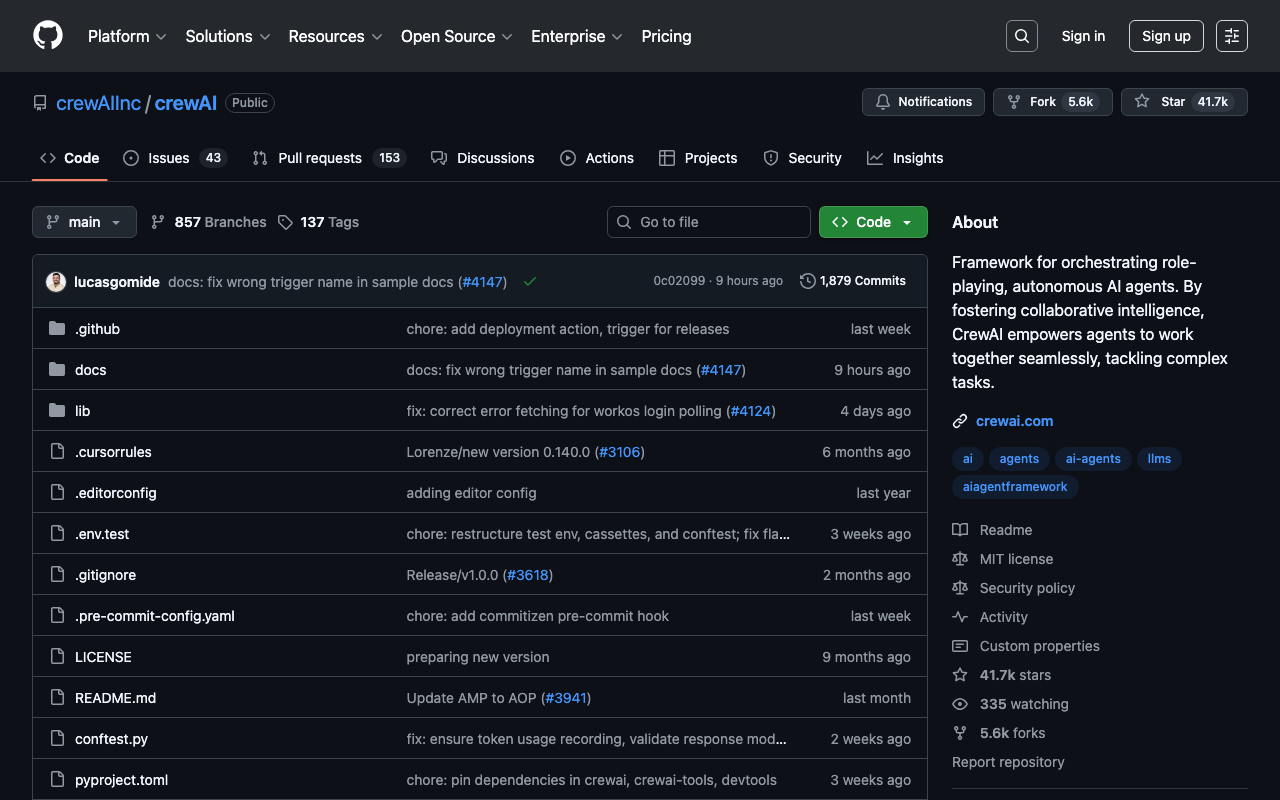Expand the main branch dropdown

point(84,222)
